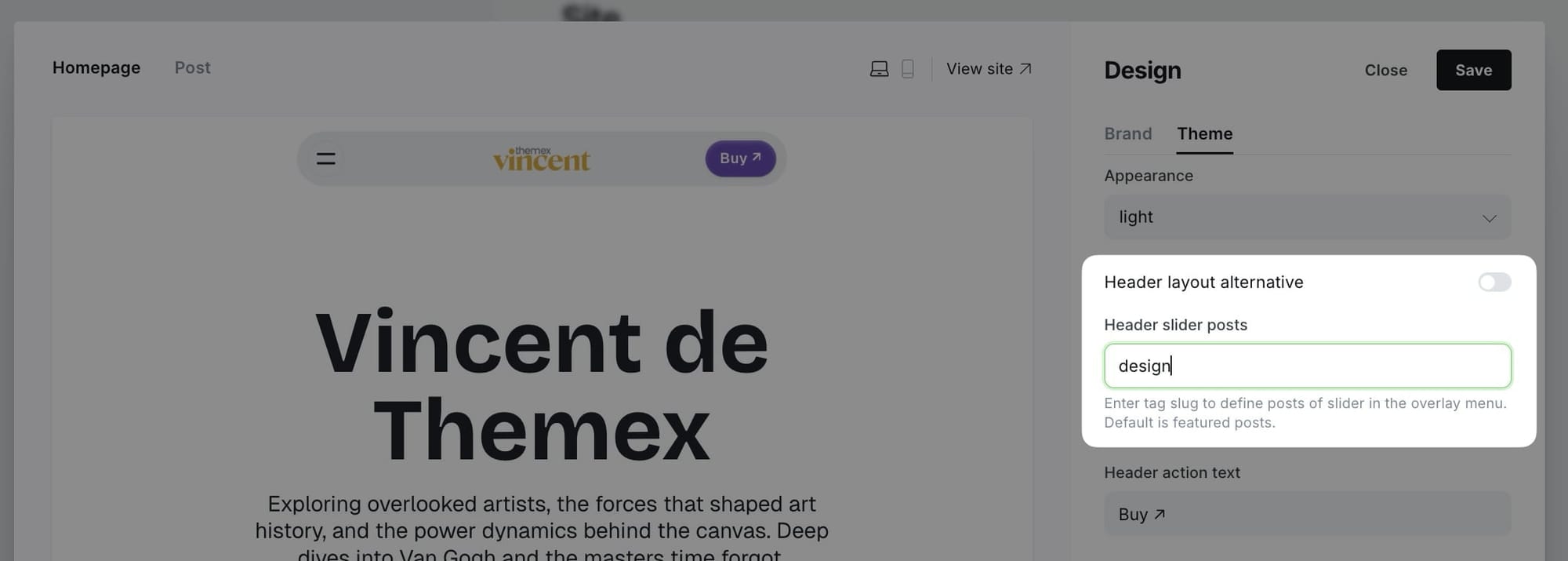Screen dimensions: 1568x561
Task: Close the Design panel
Action: (1385, 70)
